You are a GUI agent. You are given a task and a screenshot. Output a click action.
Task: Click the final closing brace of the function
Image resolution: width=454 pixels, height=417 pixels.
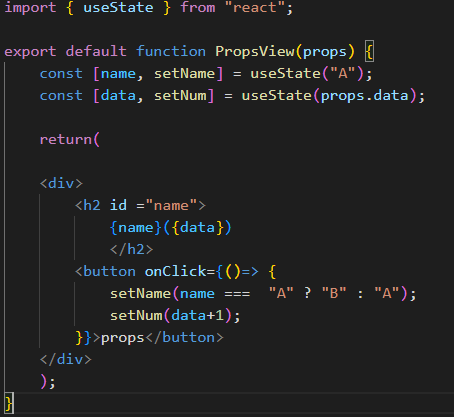[9, 403]
